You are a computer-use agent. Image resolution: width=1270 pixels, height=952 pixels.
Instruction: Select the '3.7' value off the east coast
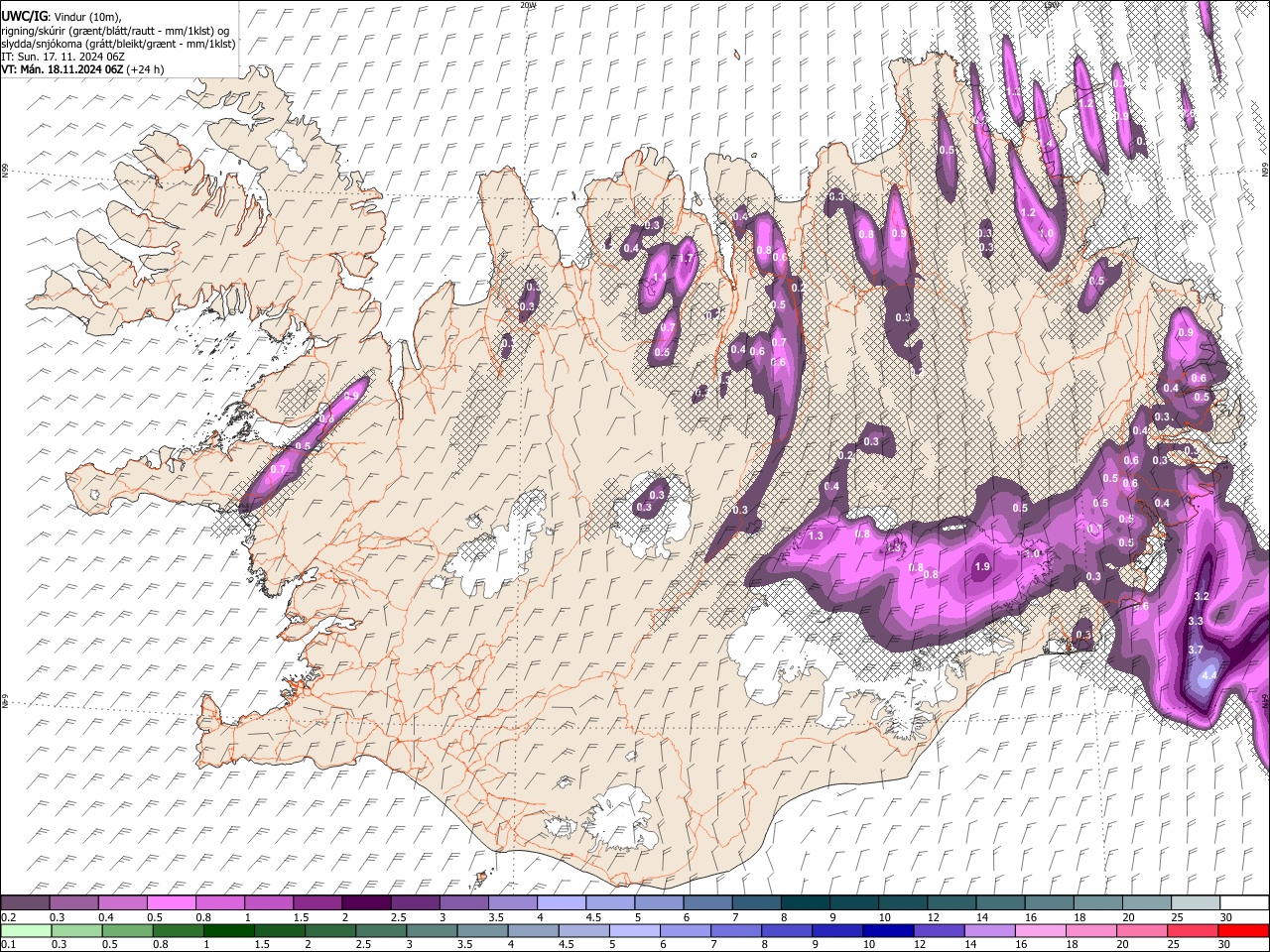click(x=1196, y=651)
